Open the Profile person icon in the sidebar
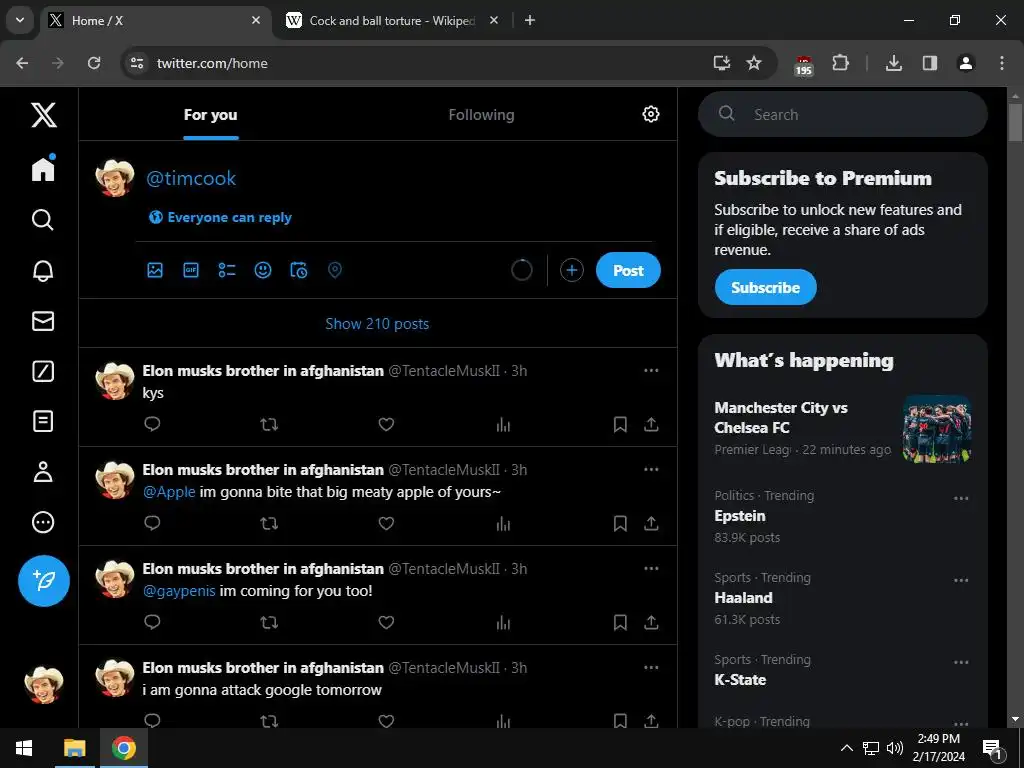 point(43,472)
